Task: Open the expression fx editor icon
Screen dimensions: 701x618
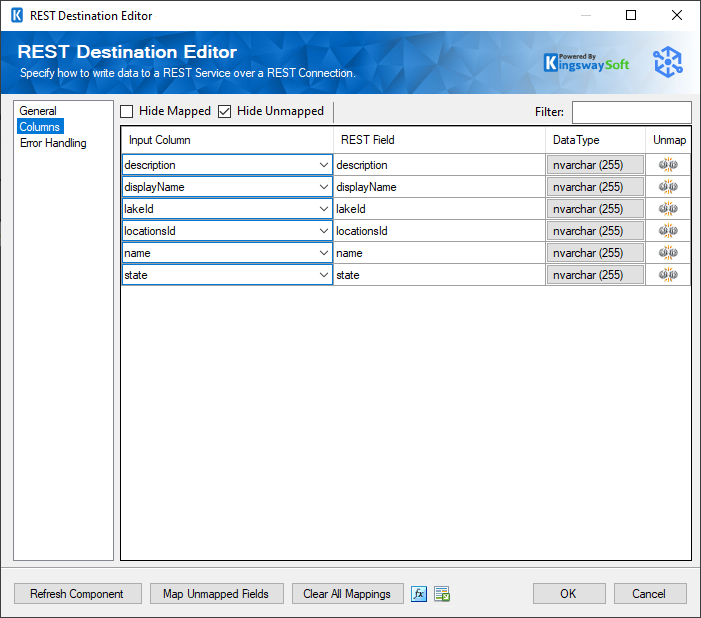Action: click(419, 594)
